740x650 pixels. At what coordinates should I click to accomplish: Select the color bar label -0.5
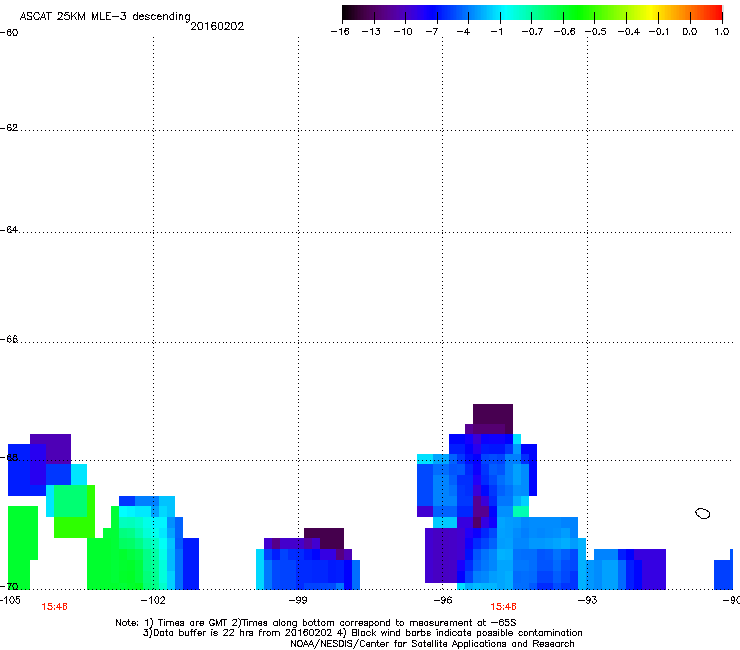point(596,32)
